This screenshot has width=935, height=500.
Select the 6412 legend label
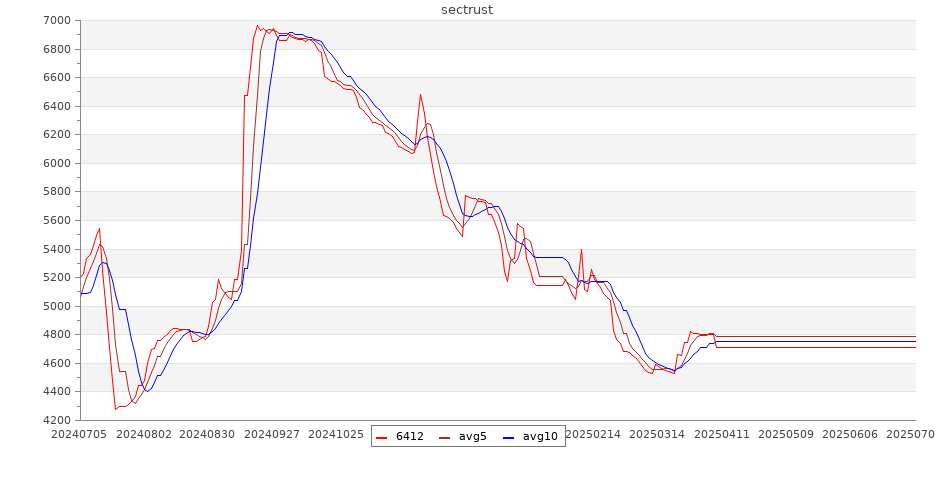[x=409, y=437]
